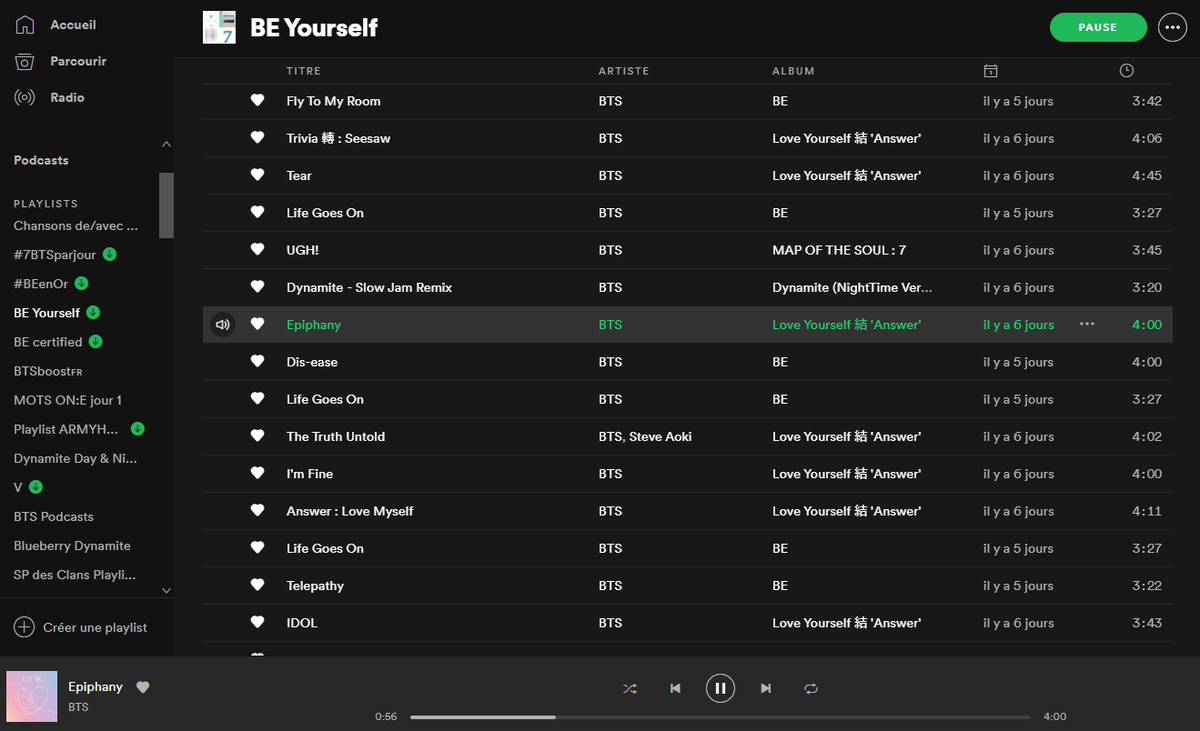Expand the playlists list with the down chevron
This screenshot has width=1200, height=731.
(166, 590)
